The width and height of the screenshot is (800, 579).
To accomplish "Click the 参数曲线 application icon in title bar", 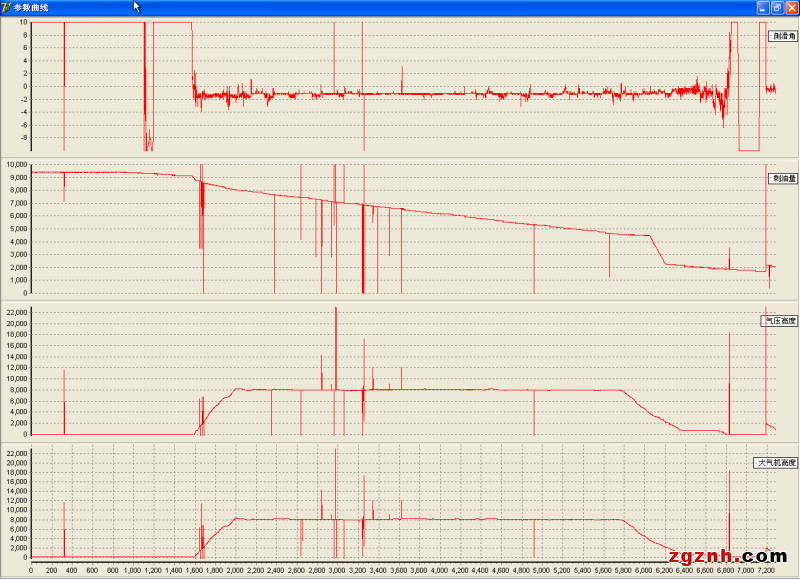I will [x=7, y=7].
